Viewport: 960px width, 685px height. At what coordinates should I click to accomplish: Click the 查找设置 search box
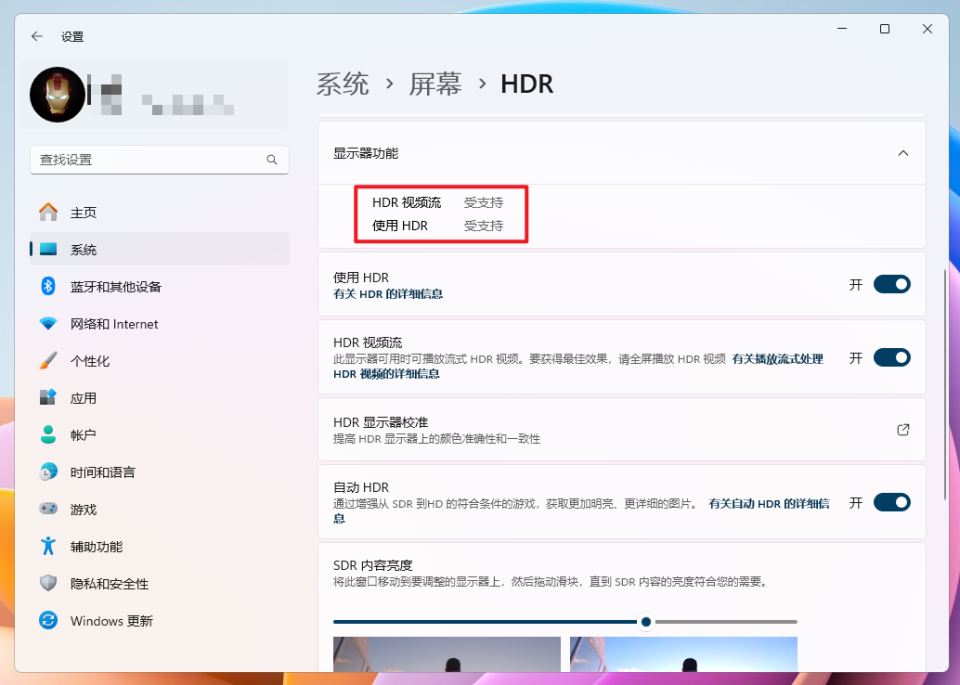pyautogui.click(x=159, y=160)
